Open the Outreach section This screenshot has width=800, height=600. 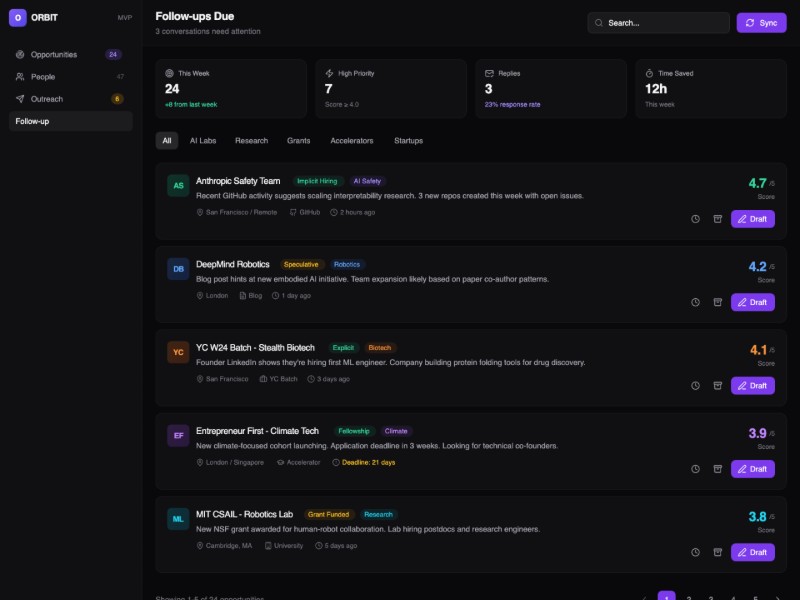pos(47,99)
